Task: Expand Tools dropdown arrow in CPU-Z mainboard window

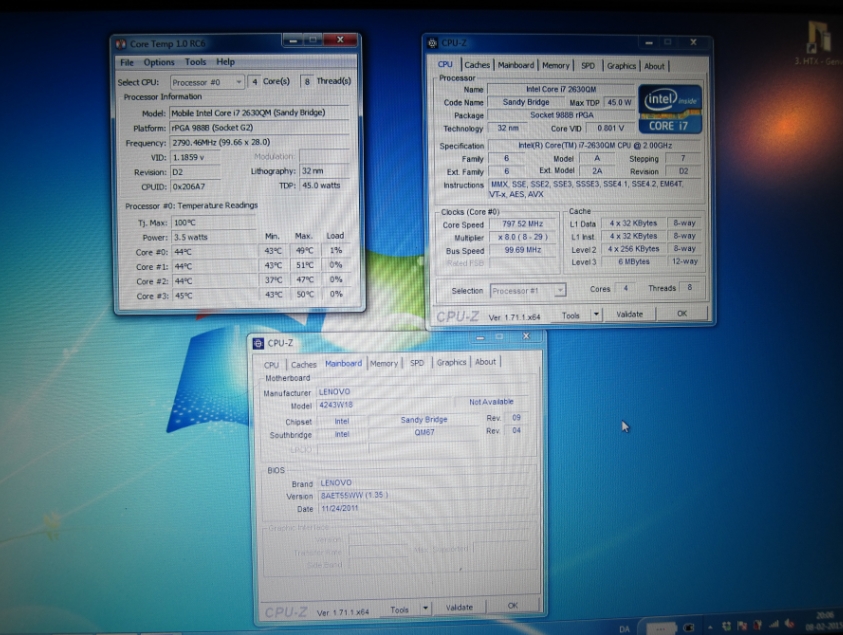Action: [425, 609]
